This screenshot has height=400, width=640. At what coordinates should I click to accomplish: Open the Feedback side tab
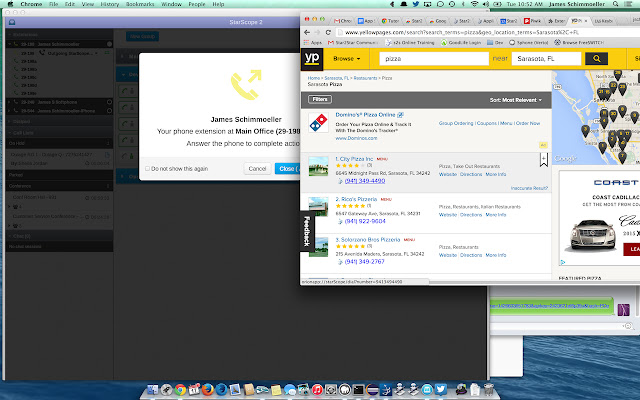[x=307, y=231]
